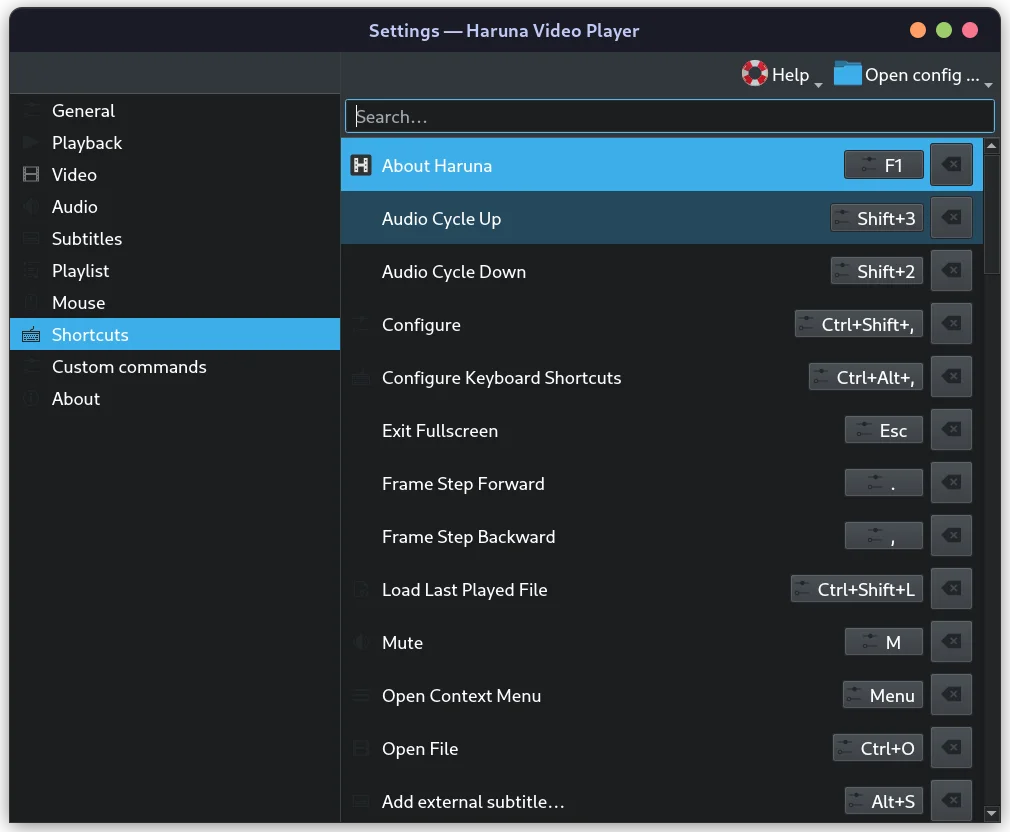1010x832 pixels.
Task: Switch to the General settings page
Action: pyautogui.click(x=83, y=111)
